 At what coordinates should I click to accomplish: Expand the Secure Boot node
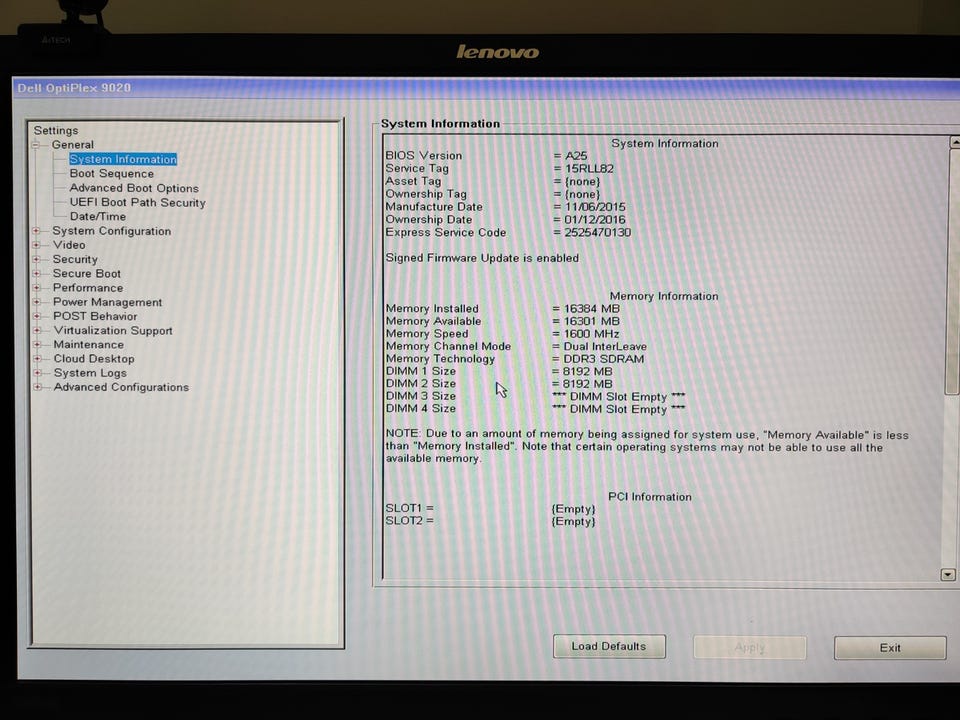(36, 274)
